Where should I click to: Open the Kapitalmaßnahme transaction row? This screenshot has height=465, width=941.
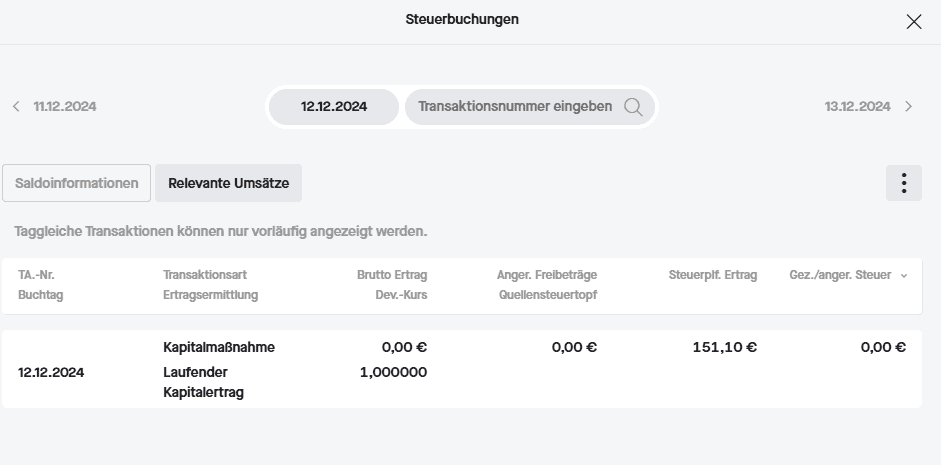218,348
